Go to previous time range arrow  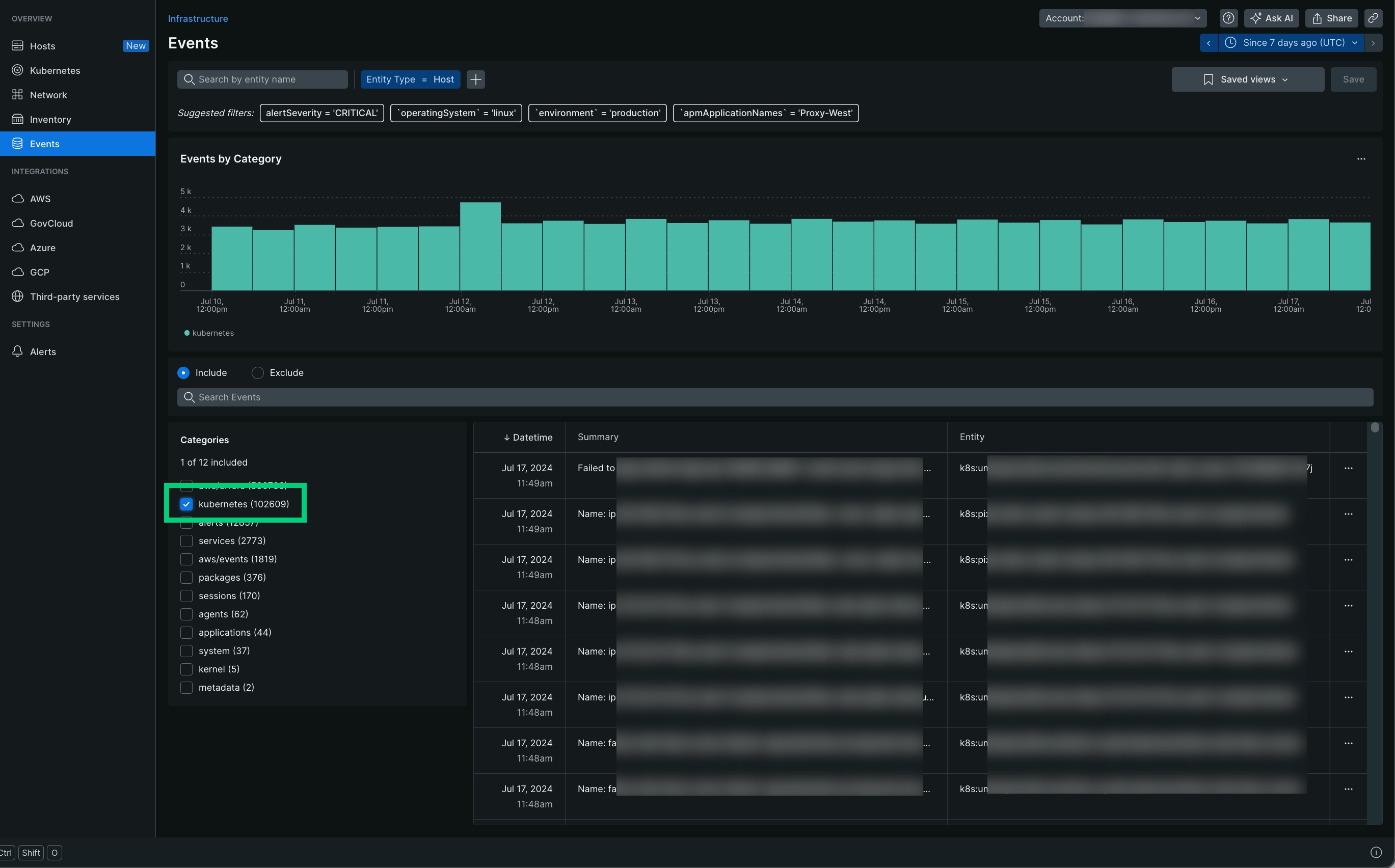(1209, 43)
